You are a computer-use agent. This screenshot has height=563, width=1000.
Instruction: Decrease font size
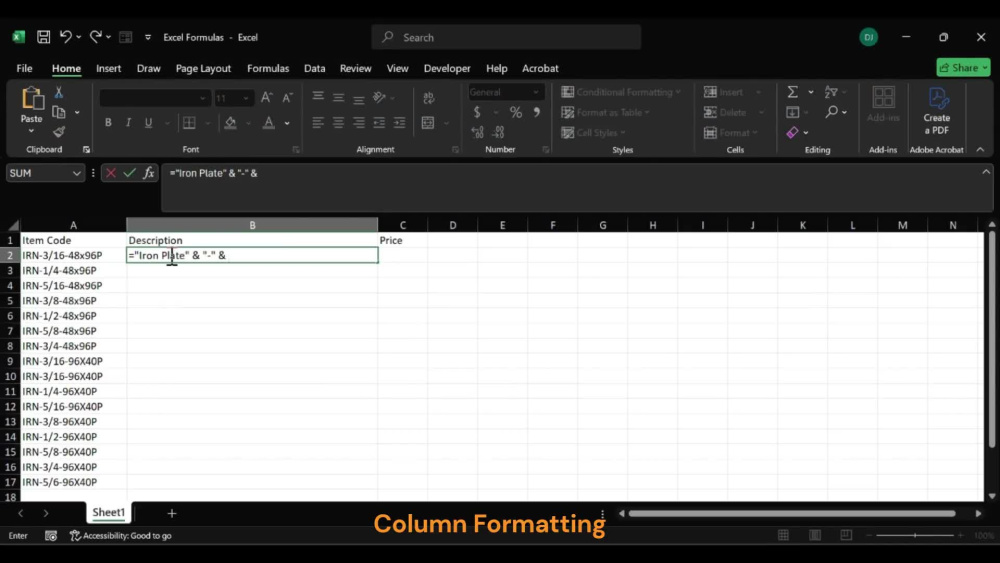tap(287, 98)
